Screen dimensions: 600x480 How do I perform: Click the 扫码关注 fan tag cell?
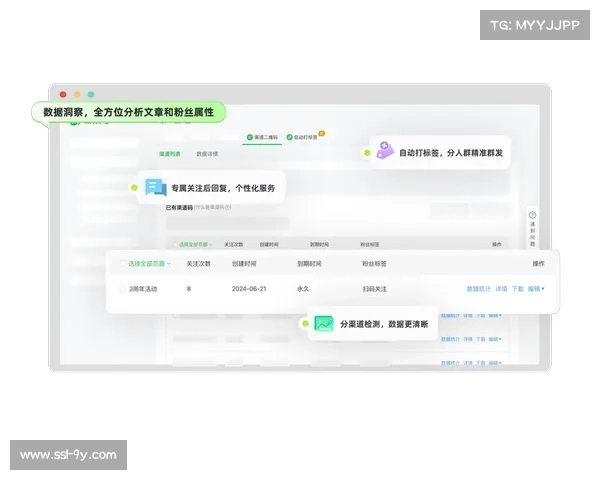pos(375,289)
